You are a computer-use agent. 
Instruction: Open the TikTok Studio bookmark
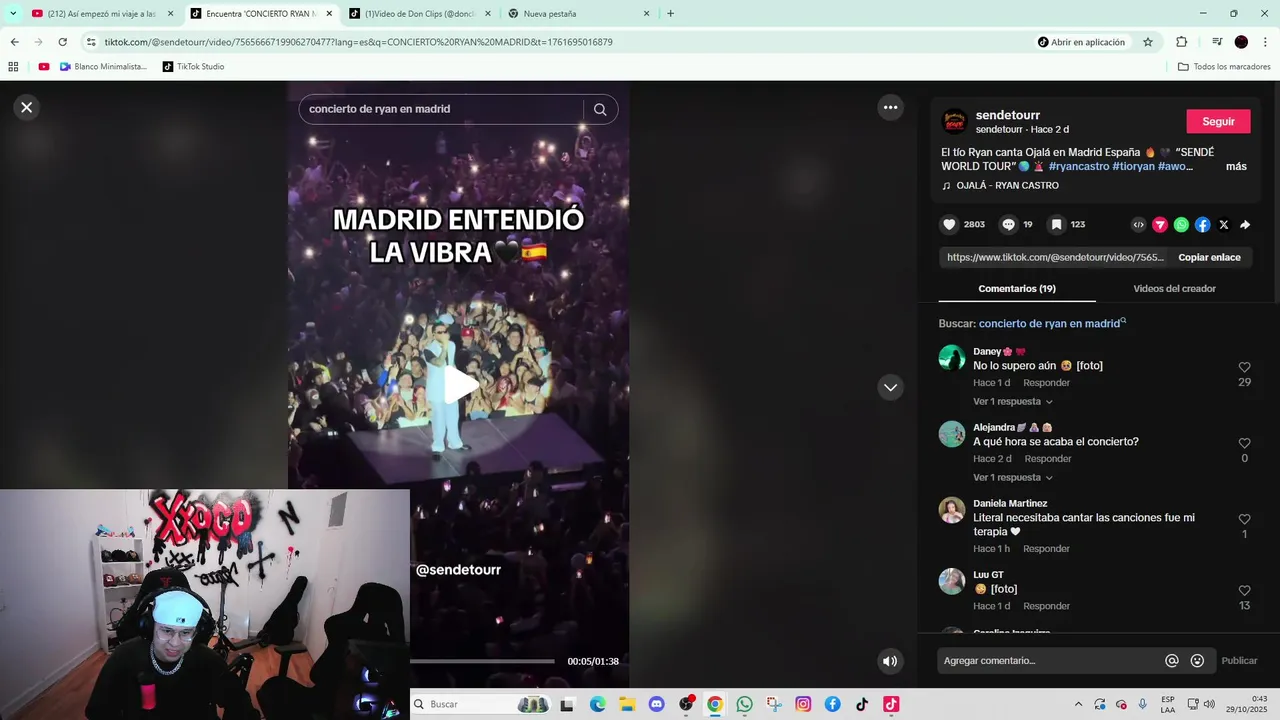click(x=193, y=67)
